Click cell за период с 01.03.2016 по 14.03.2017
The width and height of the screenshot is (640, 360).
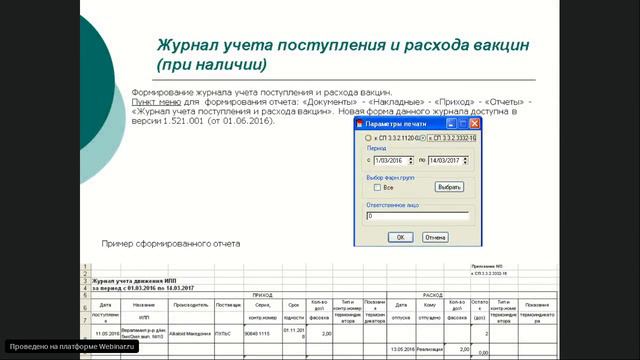[143, 288]
